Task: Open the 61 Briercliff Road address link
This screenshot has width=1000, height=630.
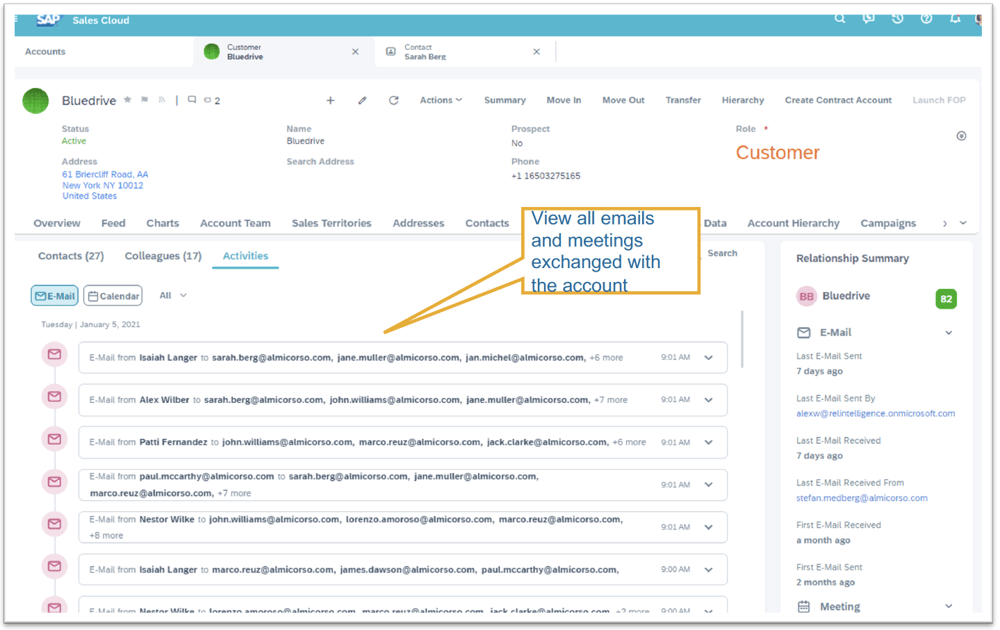Action: 105,185
